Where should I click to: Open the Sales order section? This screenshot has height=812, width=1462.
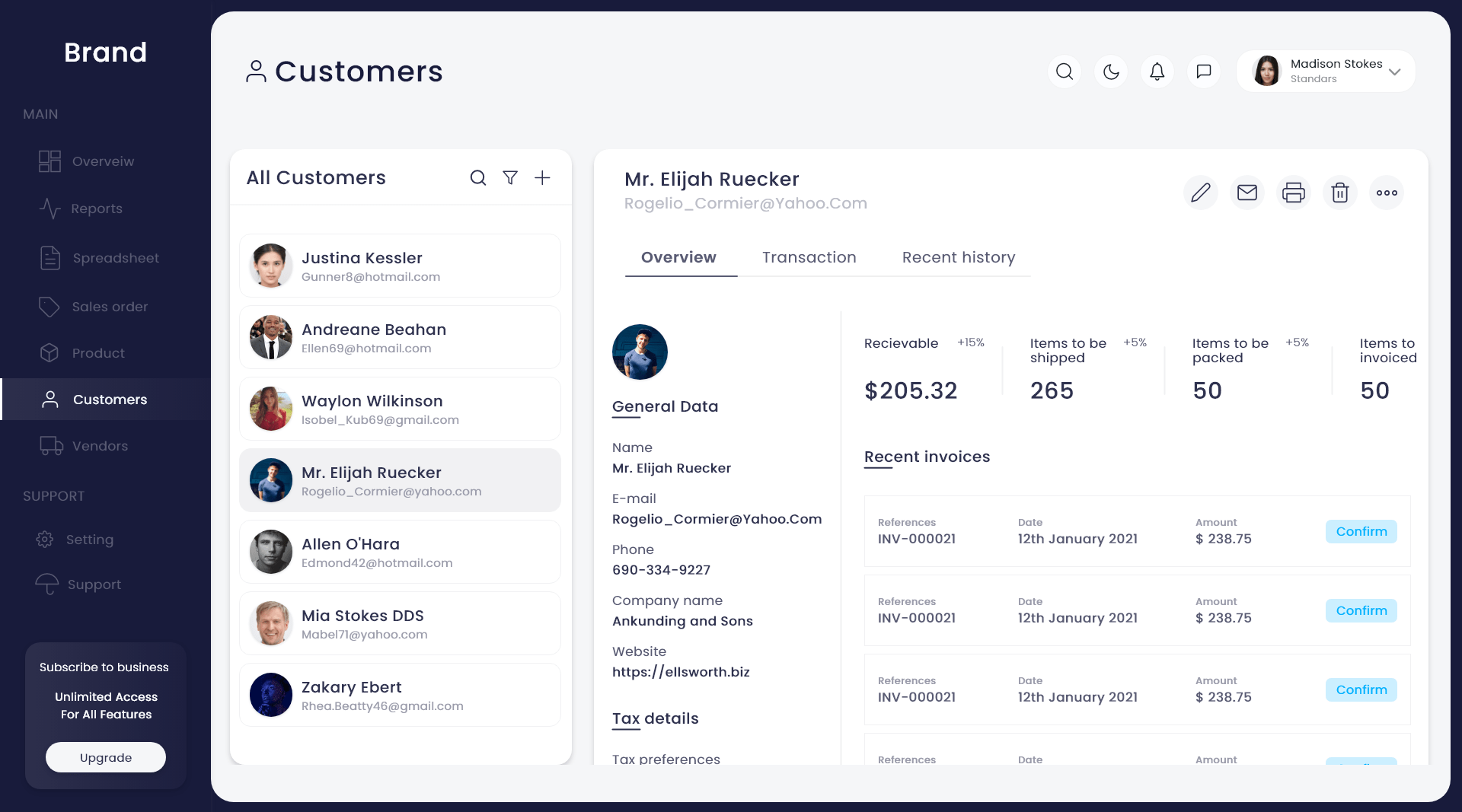[x=110, y=306]
